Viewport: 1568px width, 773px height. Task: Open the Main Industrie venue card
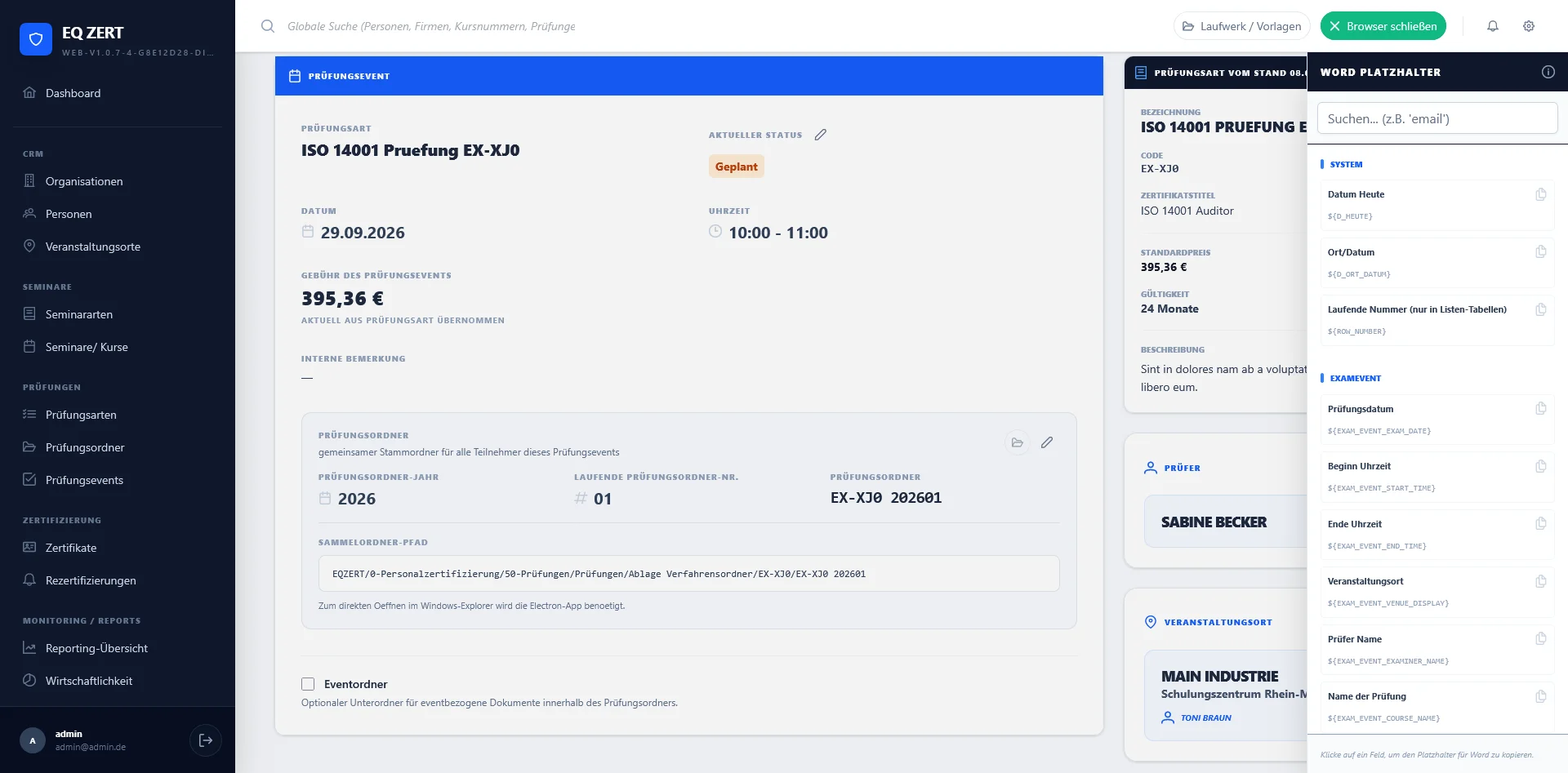pos(1225,695)
